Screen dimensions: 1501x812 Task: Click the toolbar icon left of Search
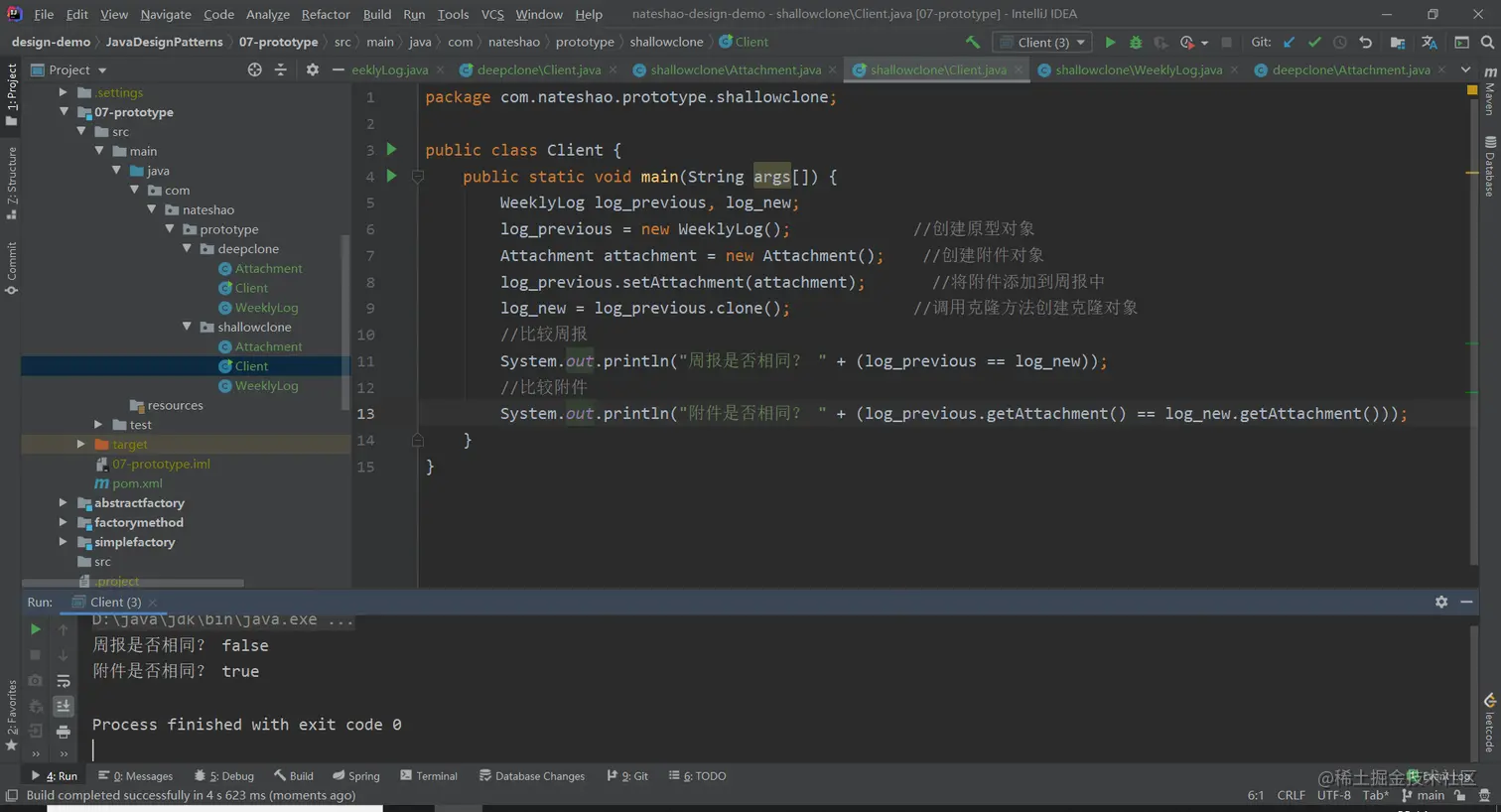(1461, 42)
